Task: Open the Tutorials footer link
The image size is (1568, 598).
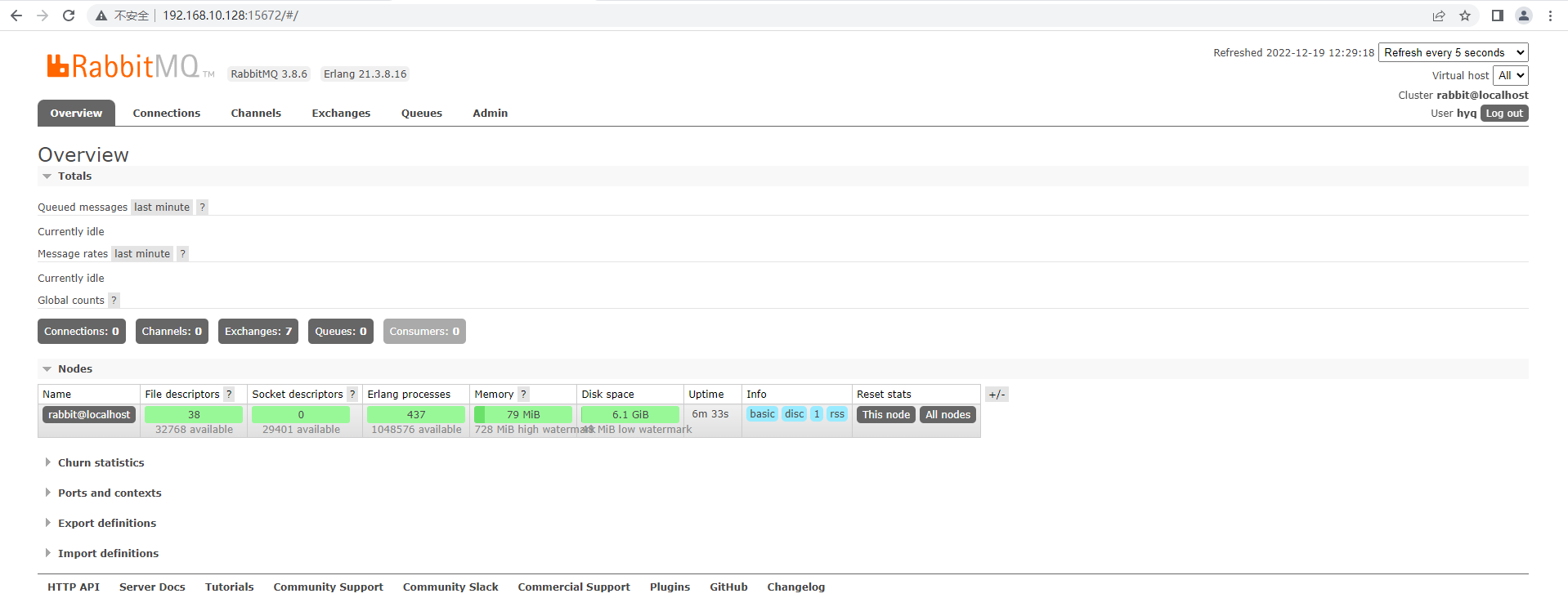Action: (230, 587)
